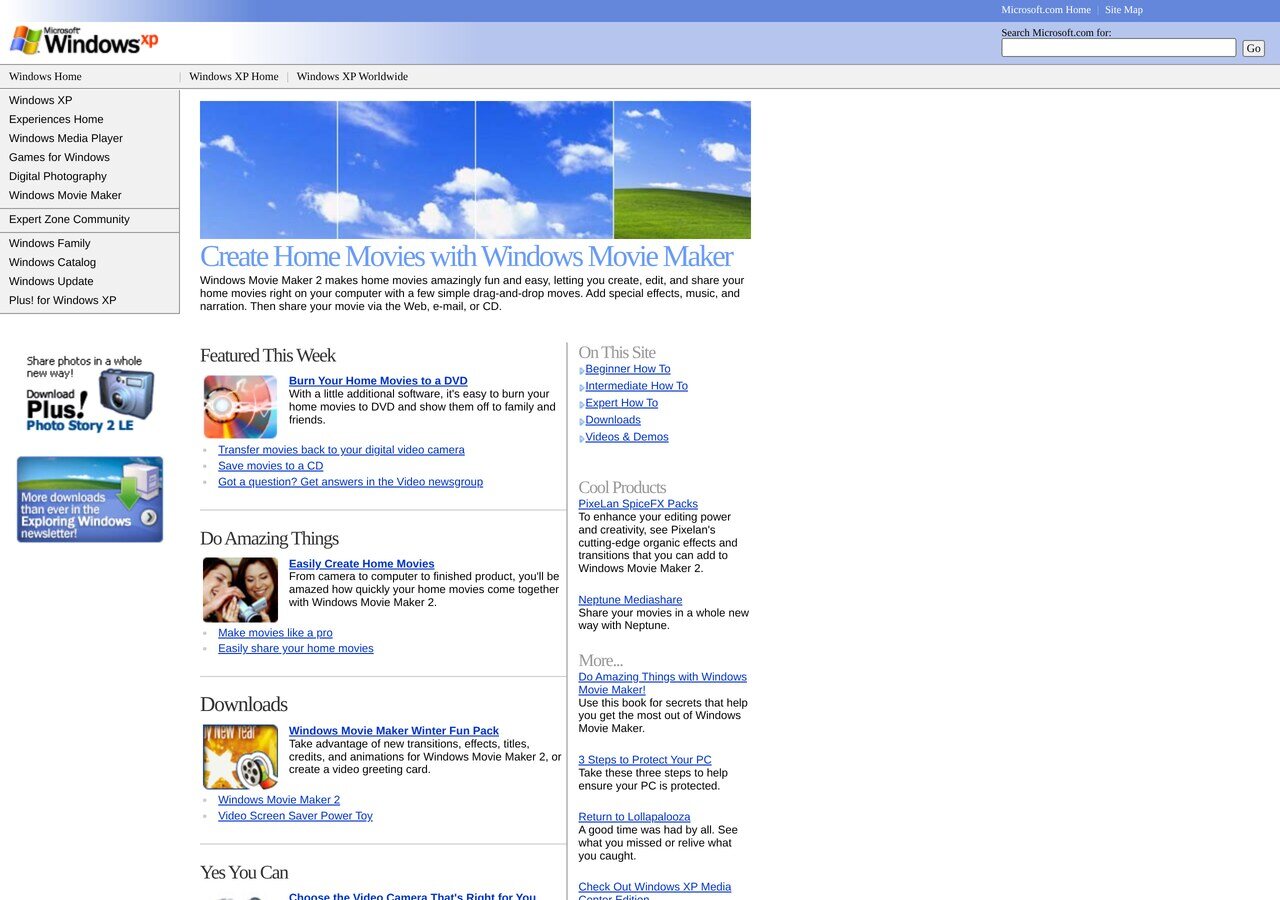1280x900 pixels.
Task: Open Expert Zone Community sidebar item
Action: point(69,219)
